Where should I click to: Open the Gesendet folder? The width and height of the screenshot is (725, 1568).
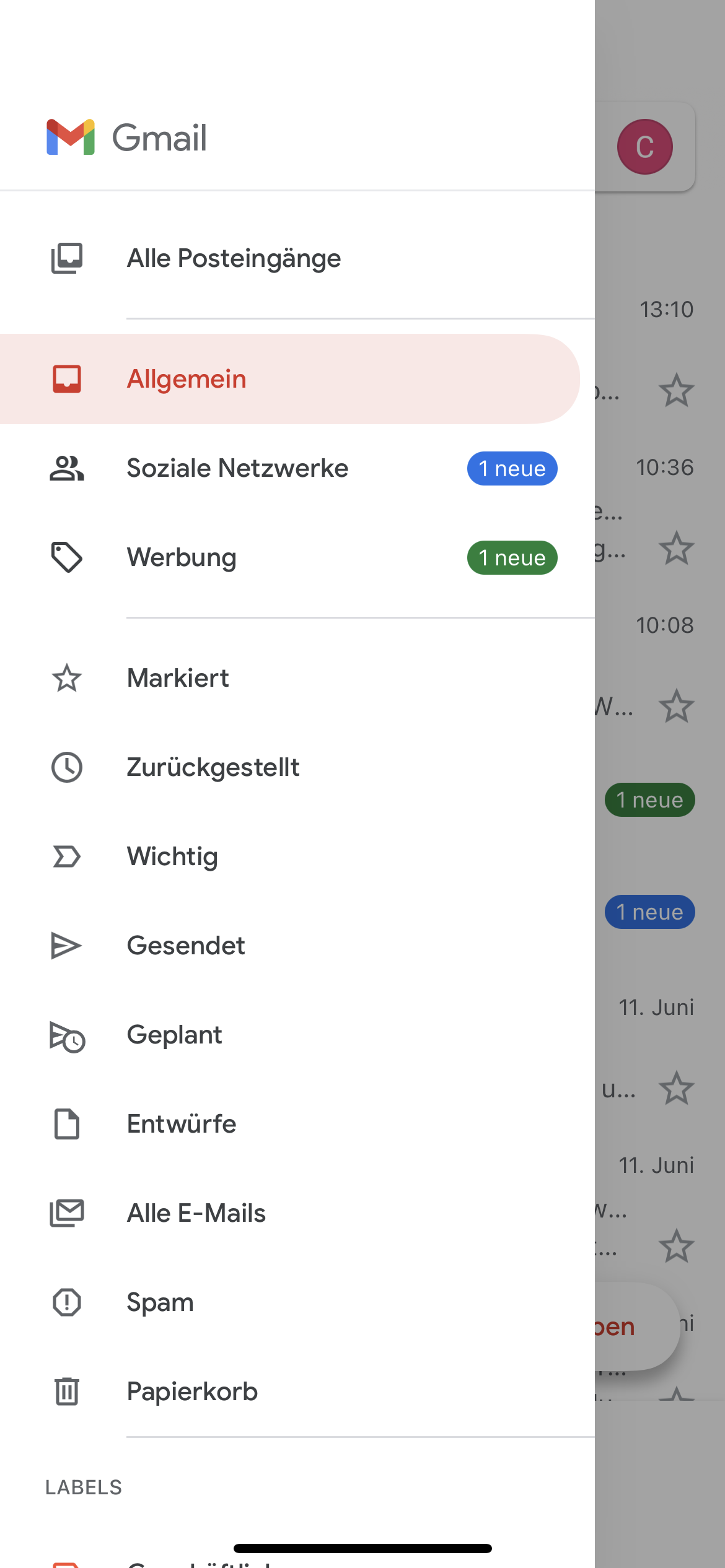[x=186, y=946]
